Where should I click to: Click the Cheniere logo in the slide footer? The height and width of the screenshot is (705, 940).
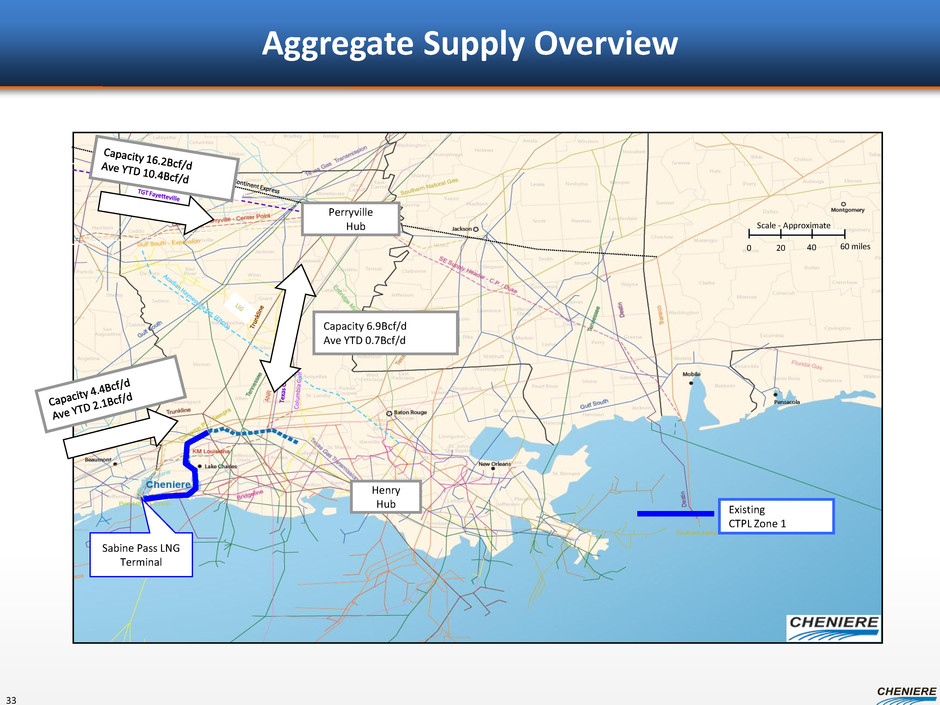point(907,691)
